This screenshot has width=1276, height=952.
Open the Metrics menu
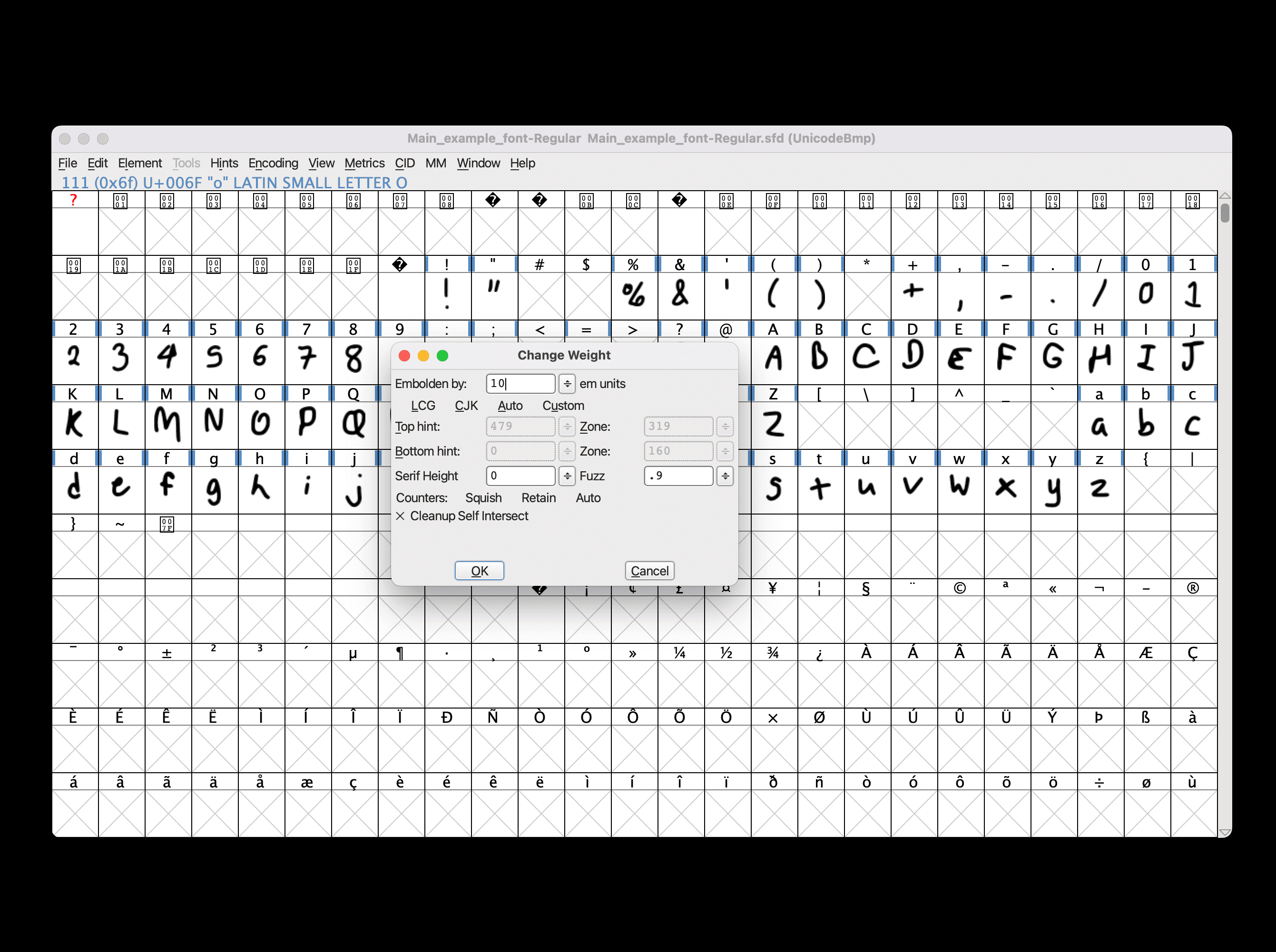(364, 163)
